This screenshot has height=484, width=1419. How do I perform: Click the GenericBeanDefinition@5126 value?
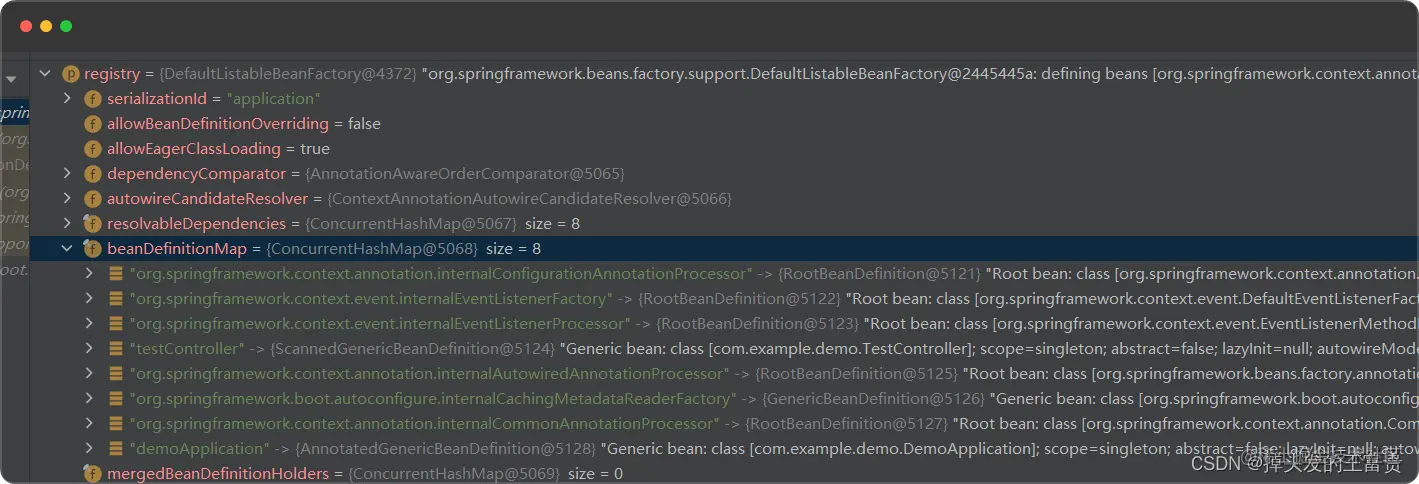click(873, 399)
